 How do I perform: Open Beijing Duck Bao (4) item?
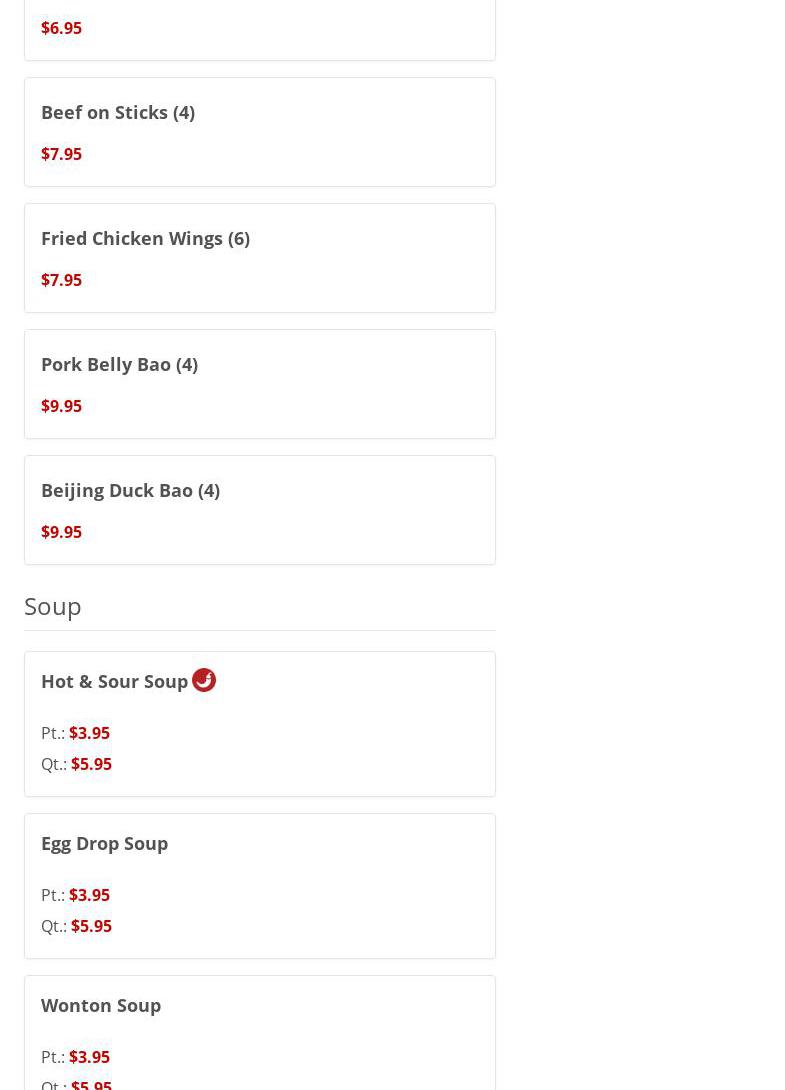pos(130,490)
